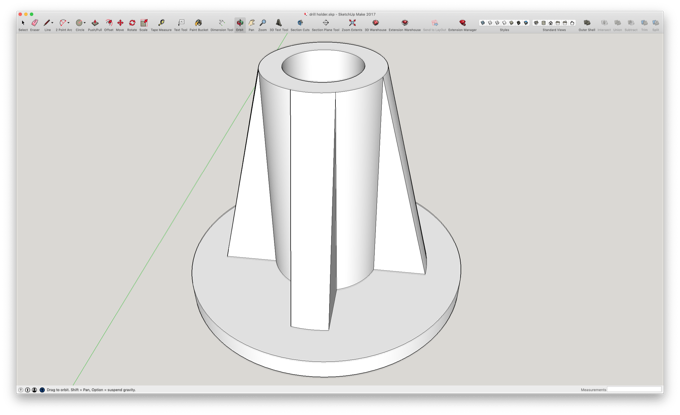Click Zoom Extents in the toolbar
Screen dimensions: 680x415
[352, 23]
